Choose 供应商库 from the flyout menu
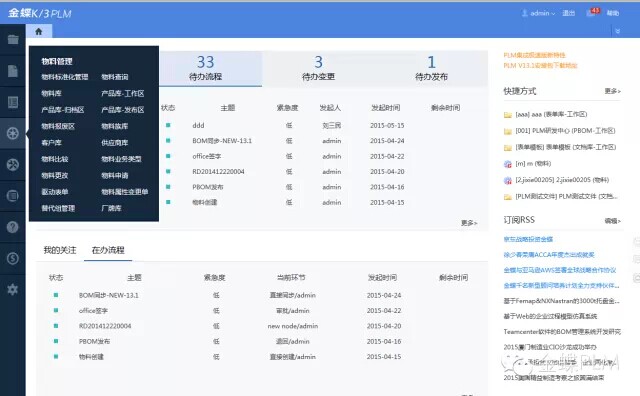The image size is (640, 396). (x=115, y=142)
